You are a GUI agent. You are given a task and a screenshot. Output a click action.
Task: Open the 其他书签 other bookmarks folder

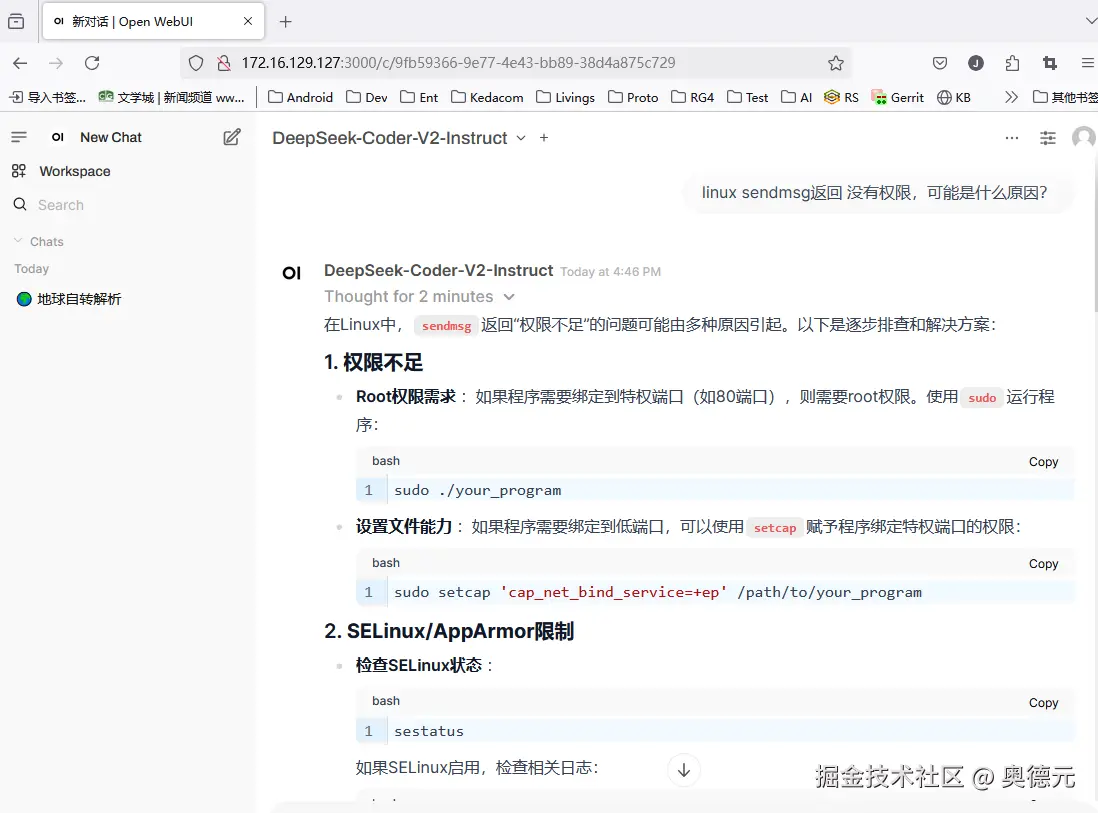[x=1065, y=97]
